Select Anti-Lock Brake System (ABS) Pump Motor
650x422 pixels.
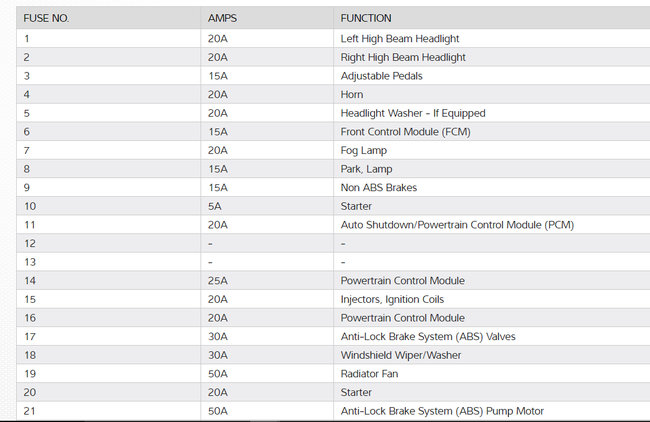(442, 411)
